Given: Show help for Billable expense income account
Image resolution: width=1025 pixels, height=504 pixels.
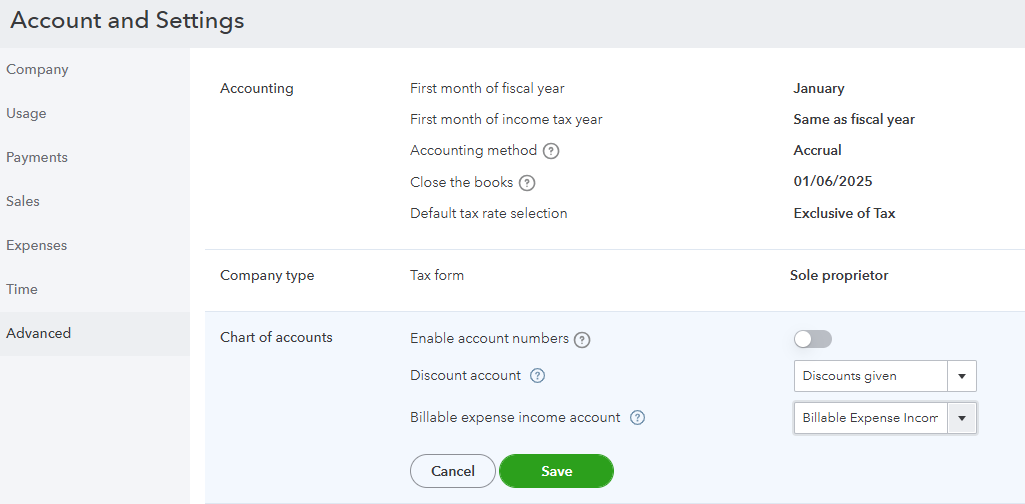Looking at the screenshot, I should 637,418.
